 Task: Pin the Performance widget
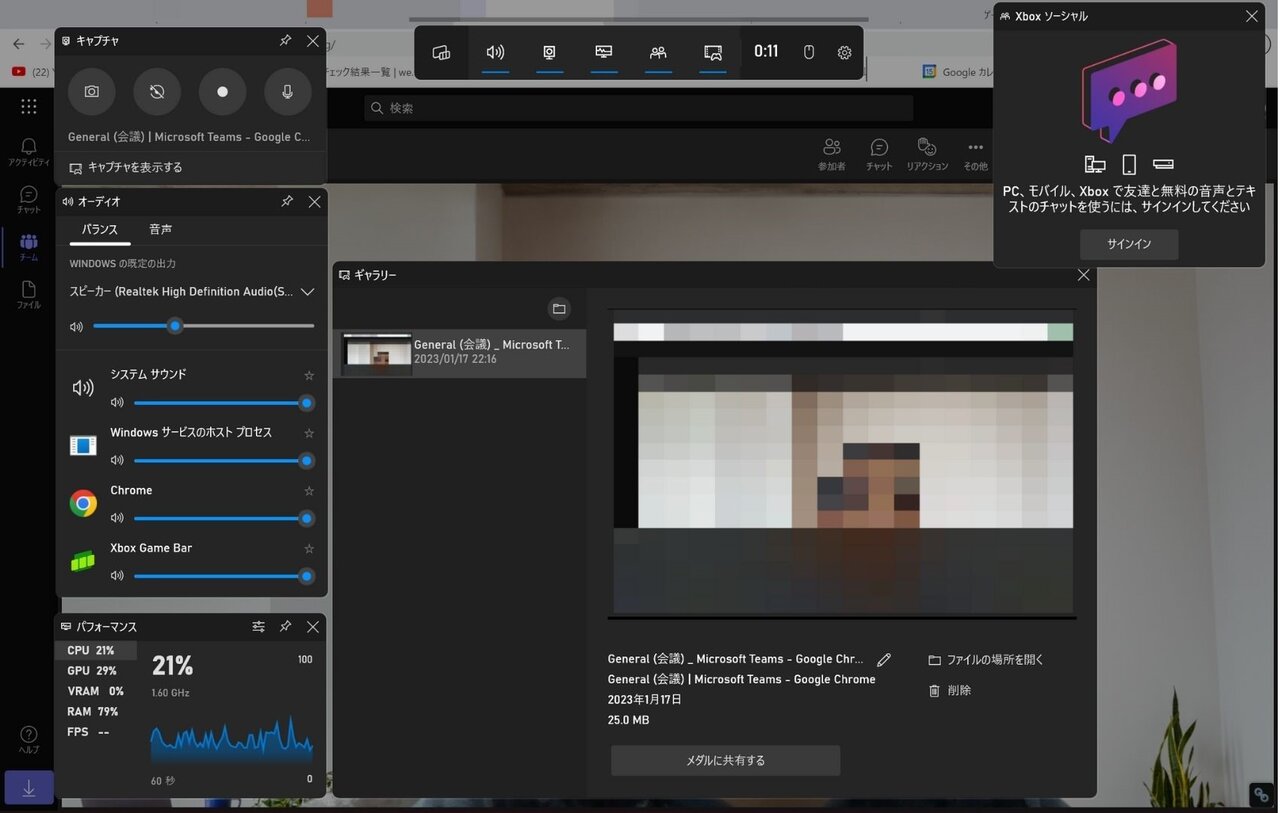[285, 627]
